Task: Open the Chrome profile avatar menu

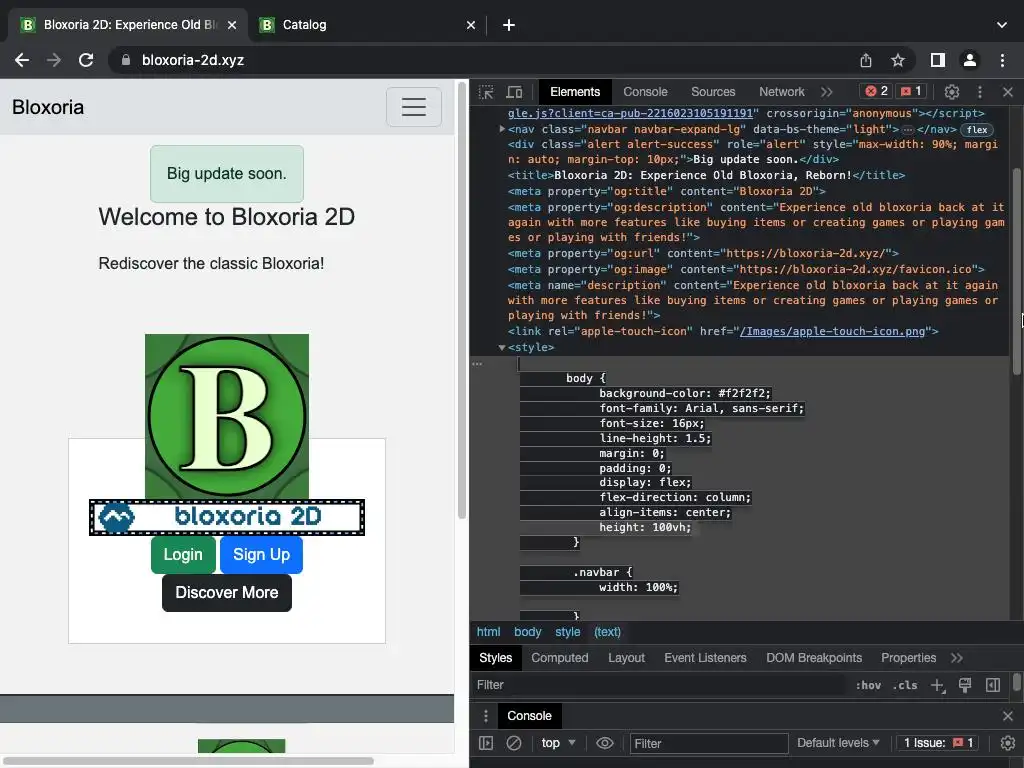Action: coord(970,60)
